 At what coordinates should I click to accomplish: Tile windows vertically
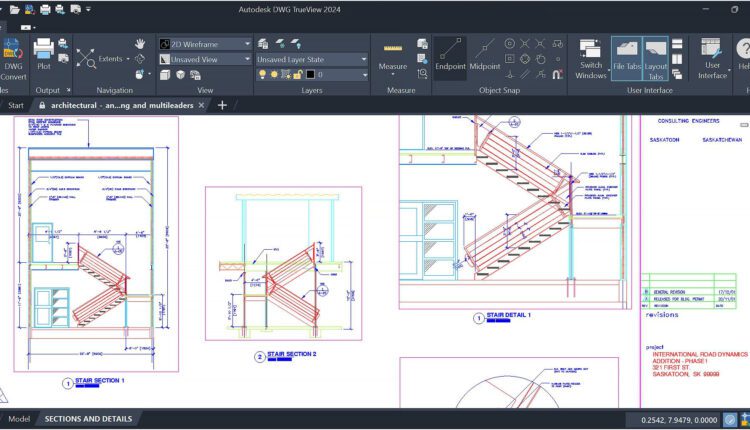(x=677, y=59)
